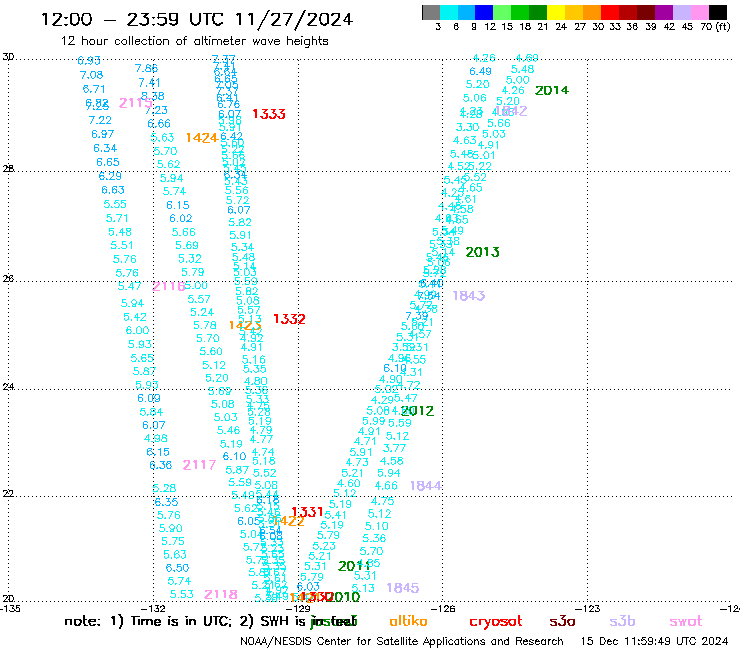Click the chart title showing 11/27/2024 date range
This screenshot has width=740, height=650.
tap(197, 19)
